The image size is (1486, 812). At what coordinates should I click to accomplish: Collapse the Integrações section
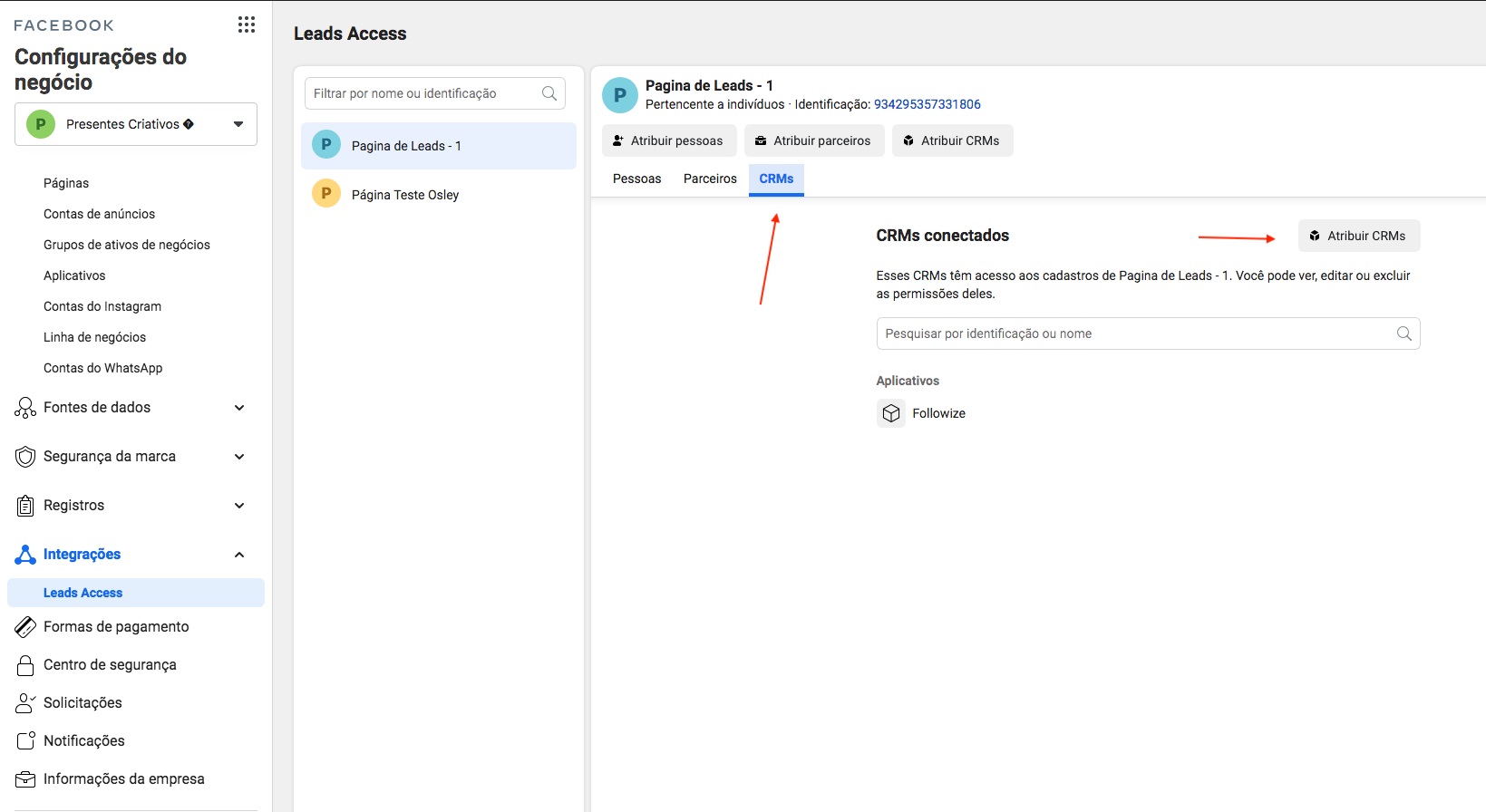239,555
